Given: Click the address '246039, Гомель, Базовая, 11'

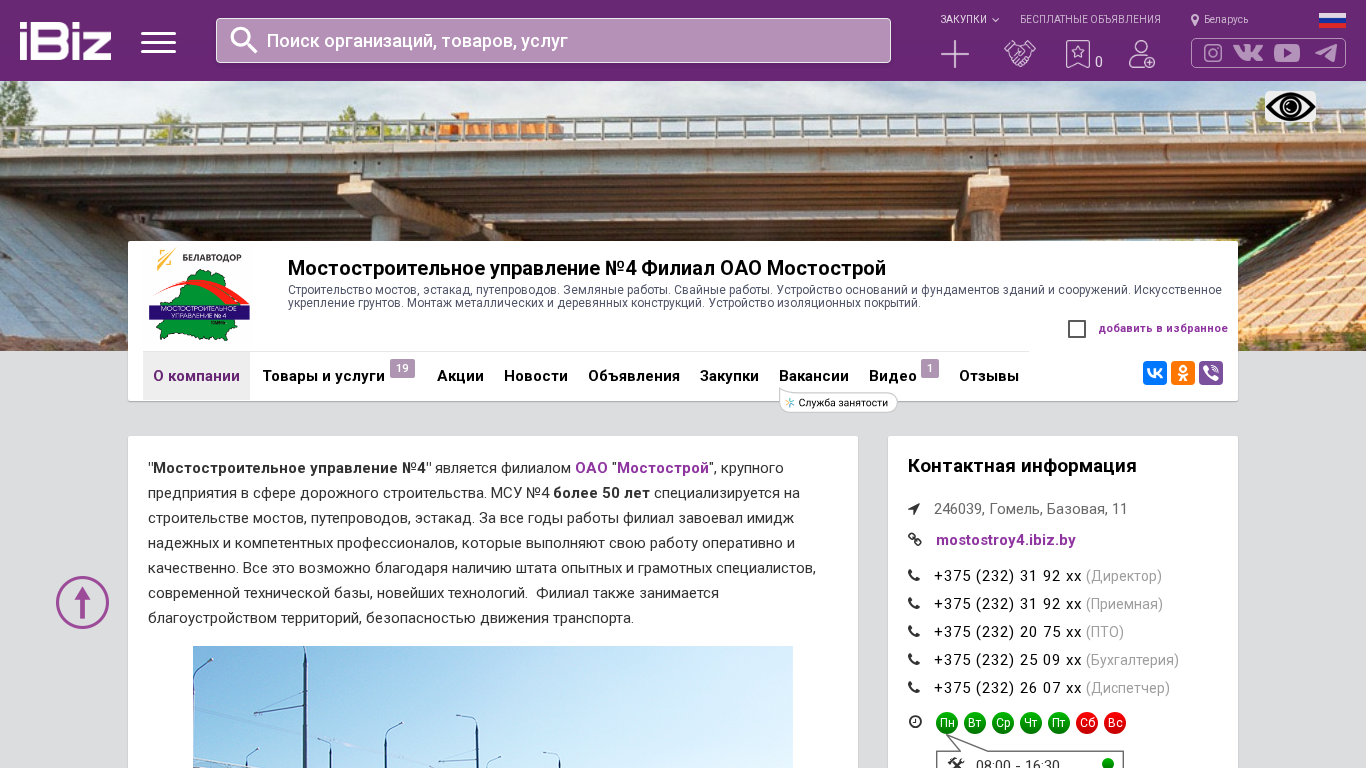Looking at the screenshot, I should [1031, 509].
